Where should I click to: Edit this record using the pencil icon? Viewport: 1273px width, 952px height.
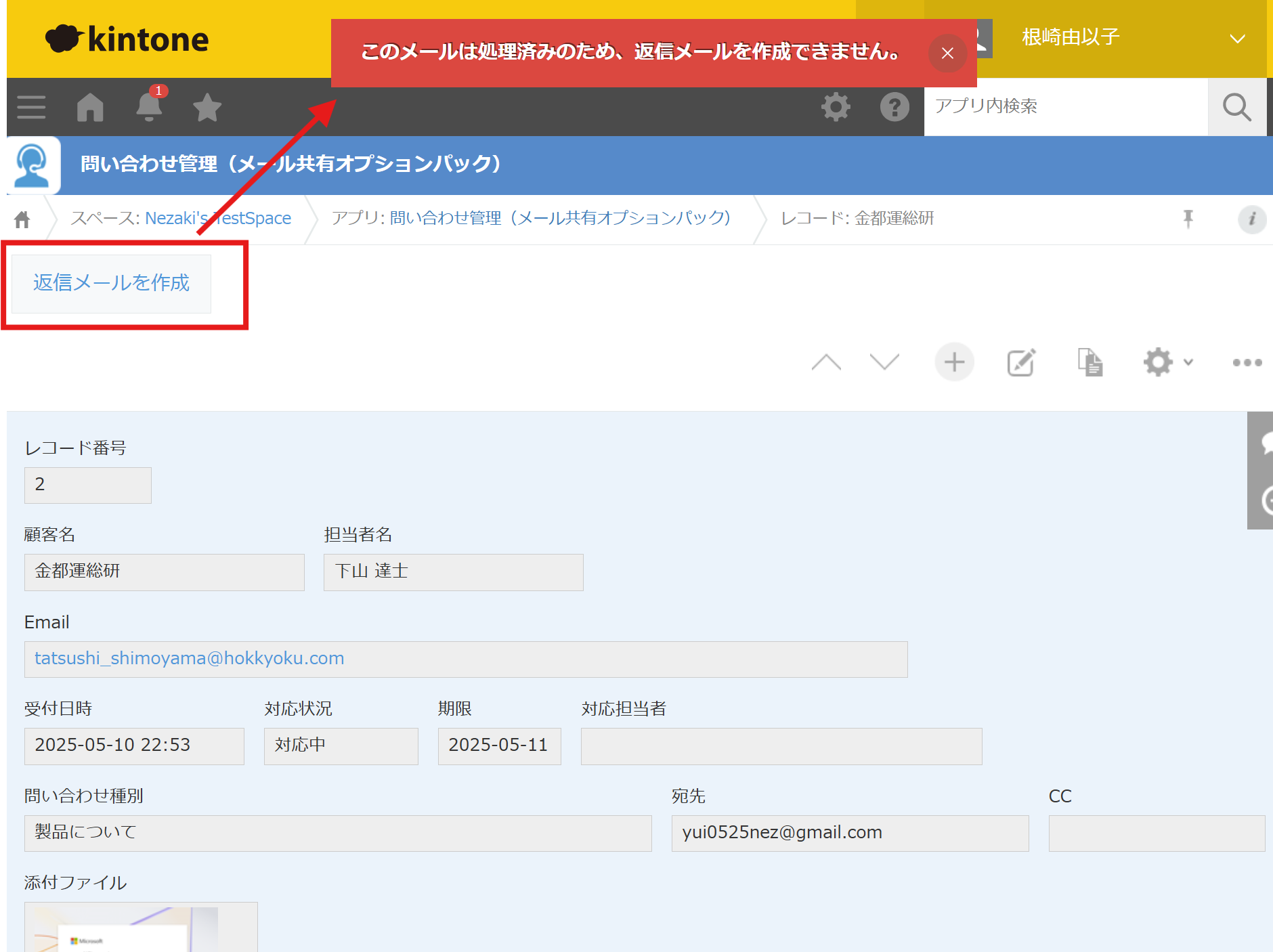pos(1020,362)
